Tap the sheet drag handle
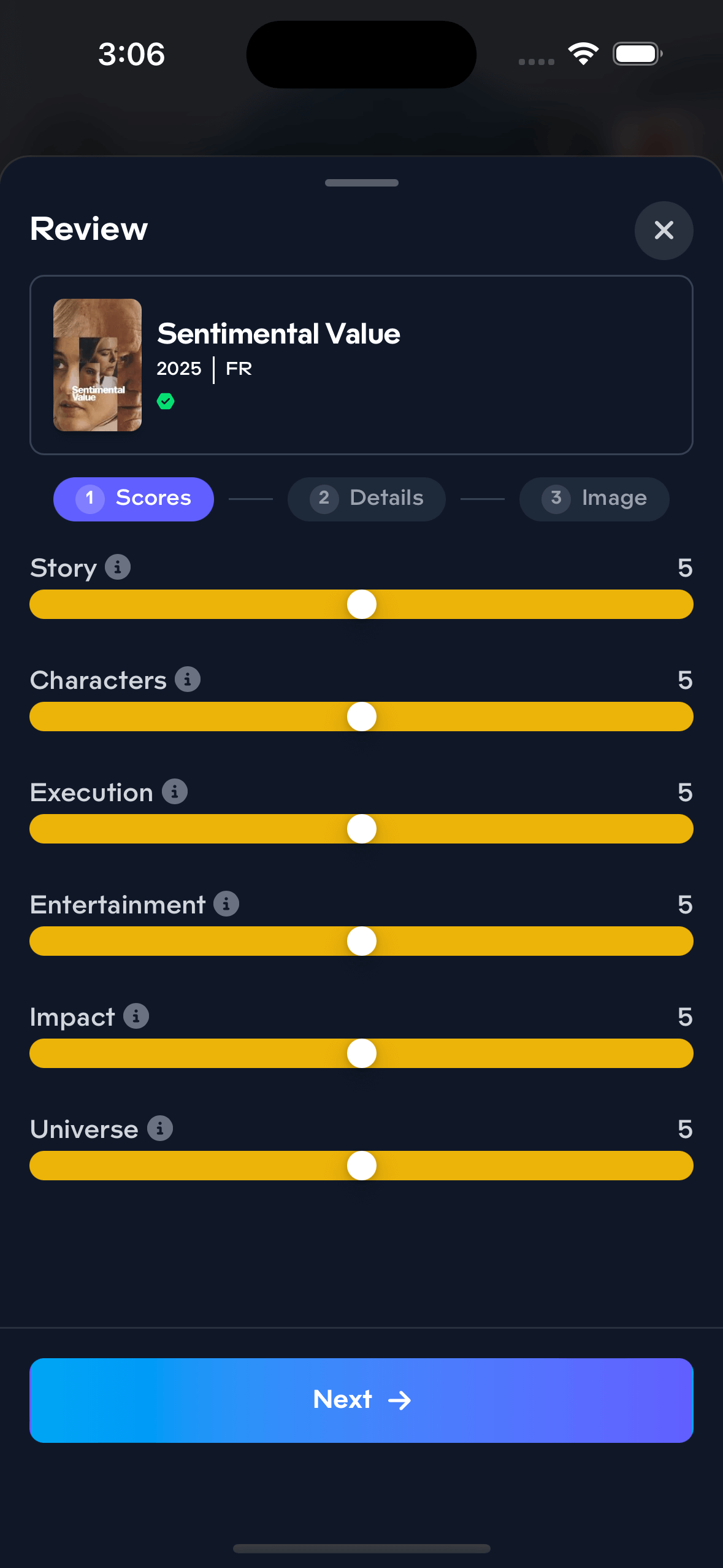The width and height of the screenshot is (723, 1568). pyautogui.click(x=362, y=183)
